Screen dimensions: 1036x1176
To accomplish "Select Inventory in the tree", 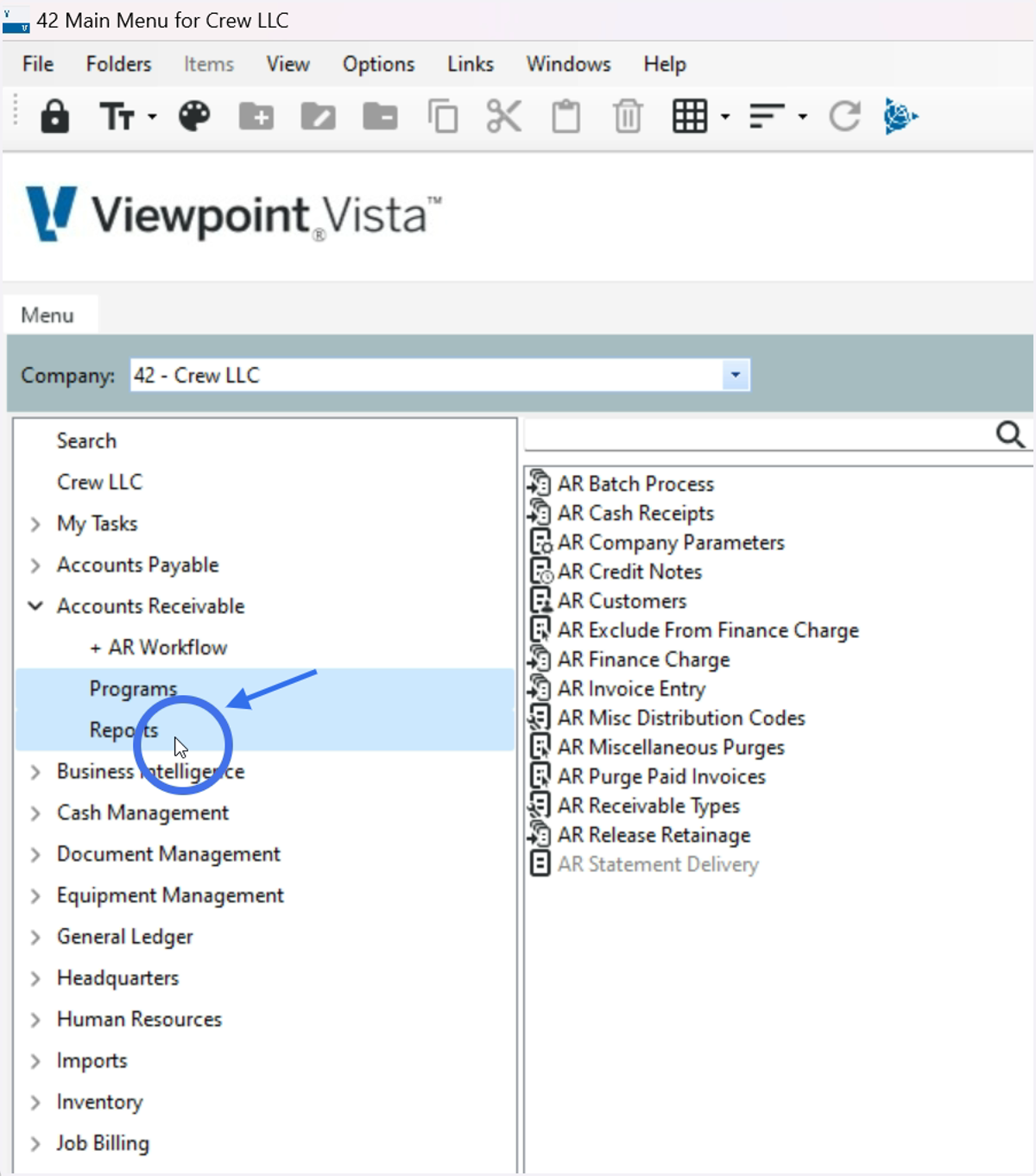I will (x=99, y=1103).
